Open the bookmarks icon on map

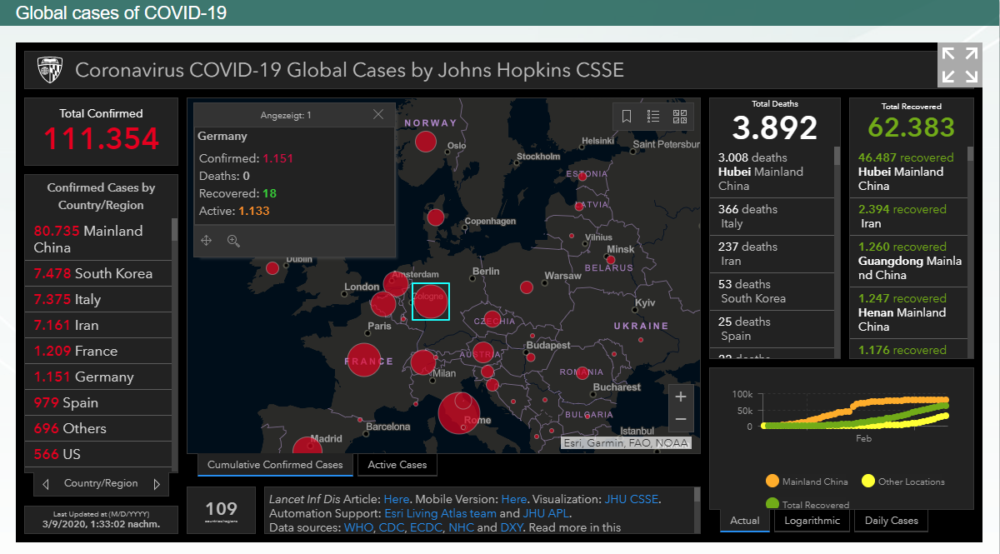click(x=626, y=116)
